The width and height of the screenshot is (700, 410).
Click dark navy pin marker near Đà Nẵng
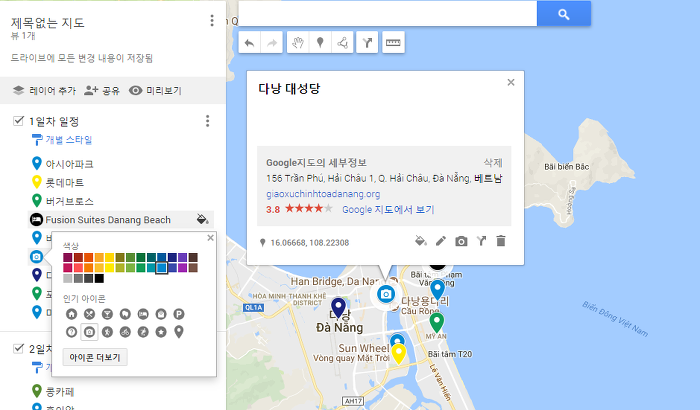338,308
